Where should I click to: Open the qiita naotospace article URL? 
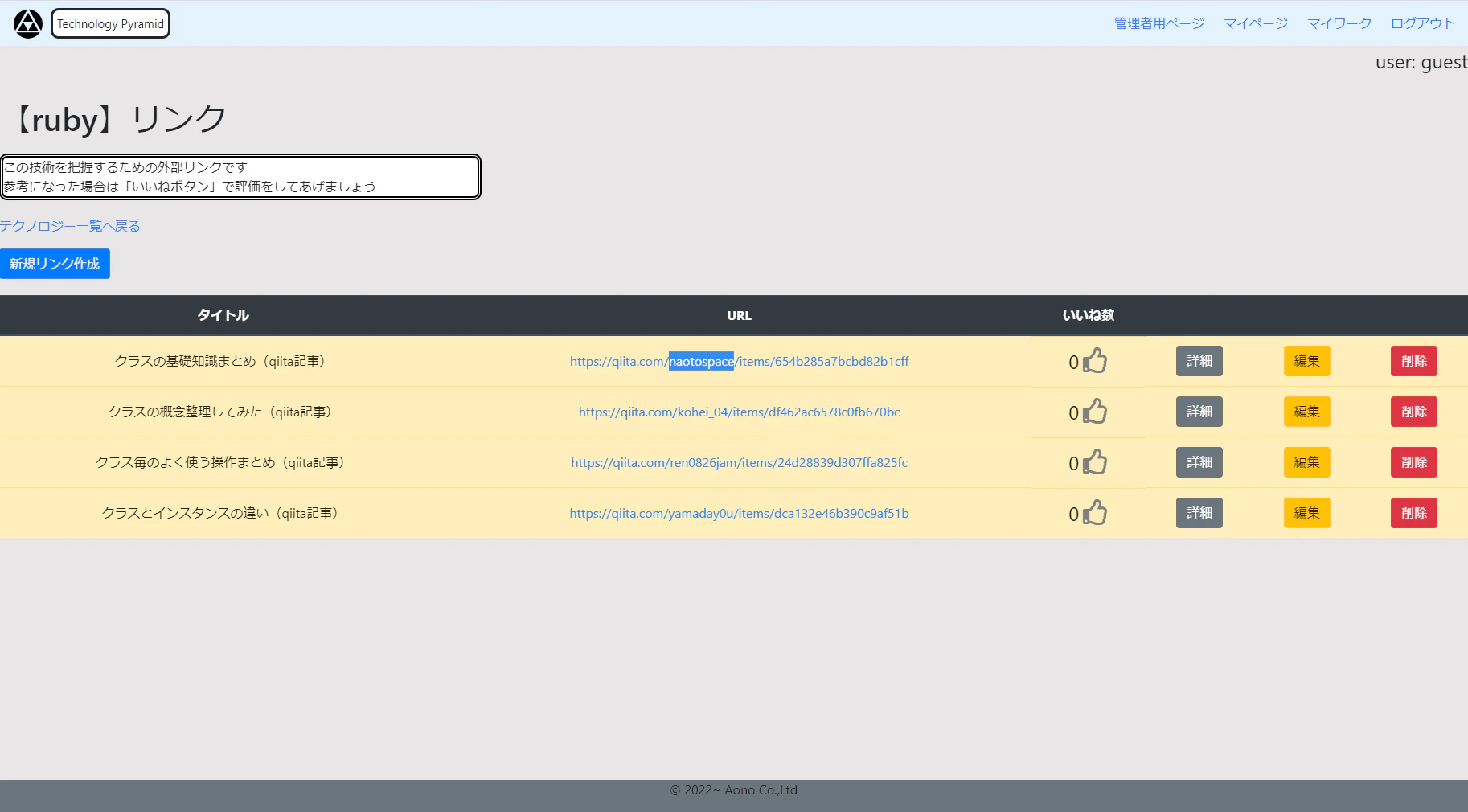[x=739, y=361]
